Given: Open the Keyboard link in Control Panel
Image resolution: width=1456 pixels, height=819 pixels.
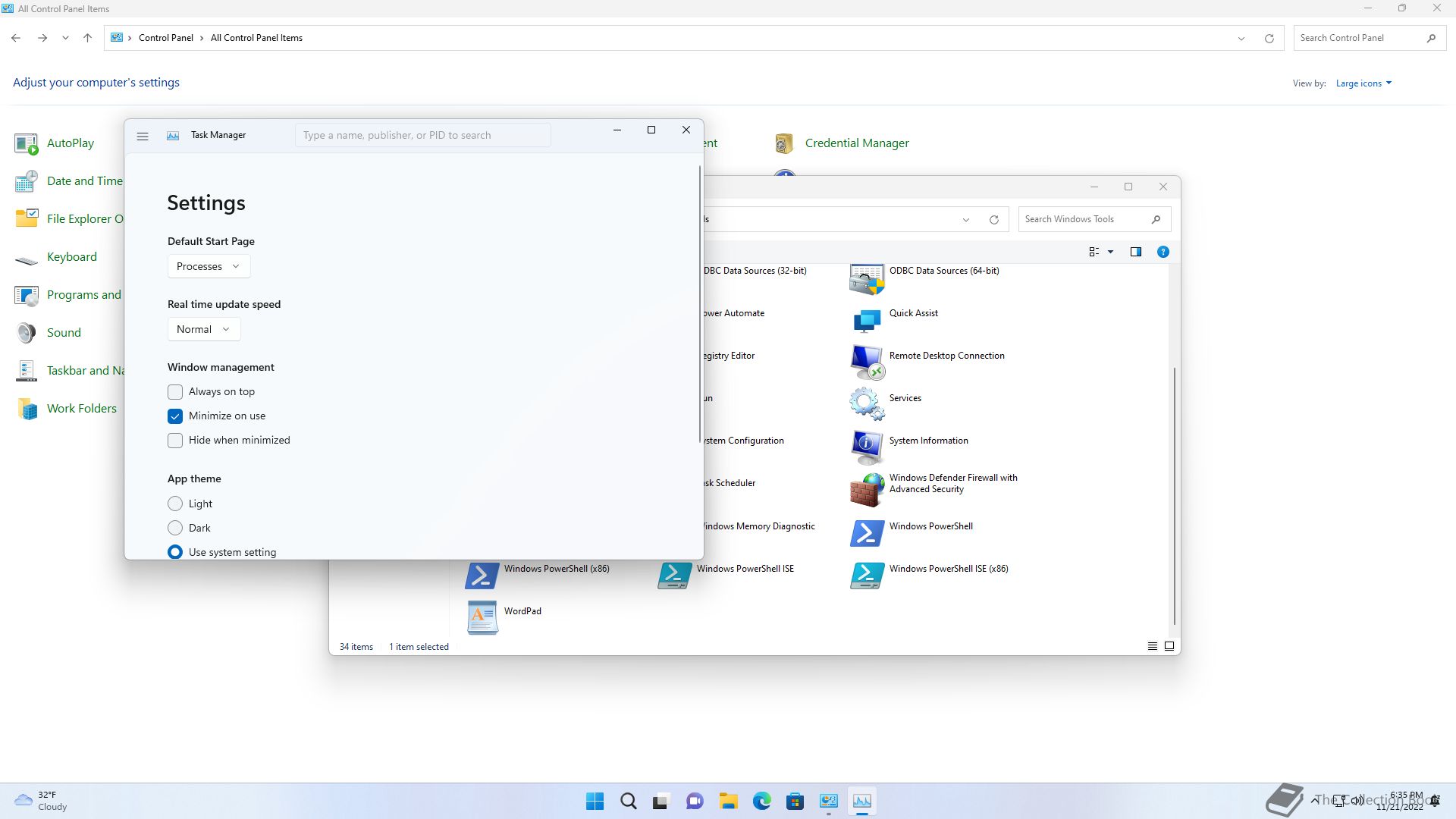Looking at the screenshot, I should coord(72,257).
